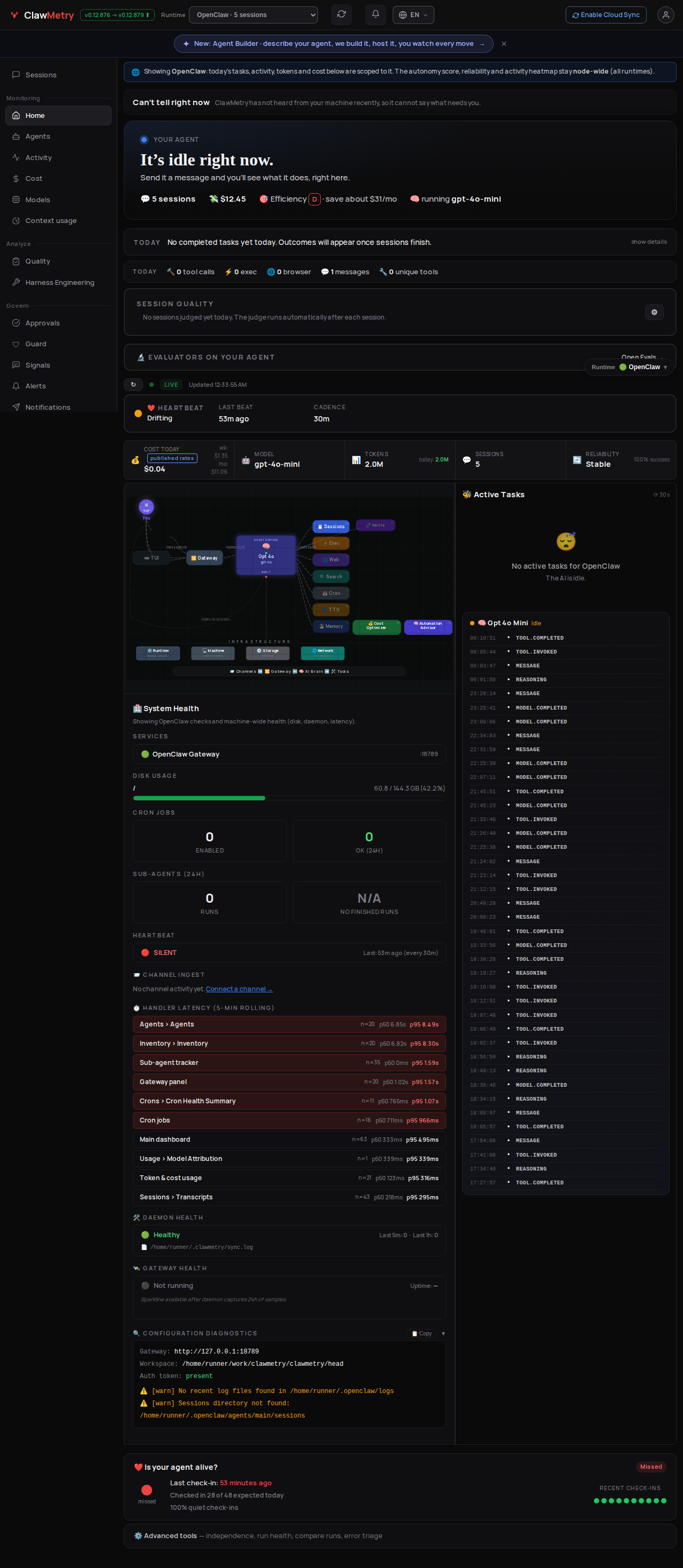Copy the configuration diagnostics
Image resolution: width=683 pixels, height=1568 pixels.
[421, 1333]
